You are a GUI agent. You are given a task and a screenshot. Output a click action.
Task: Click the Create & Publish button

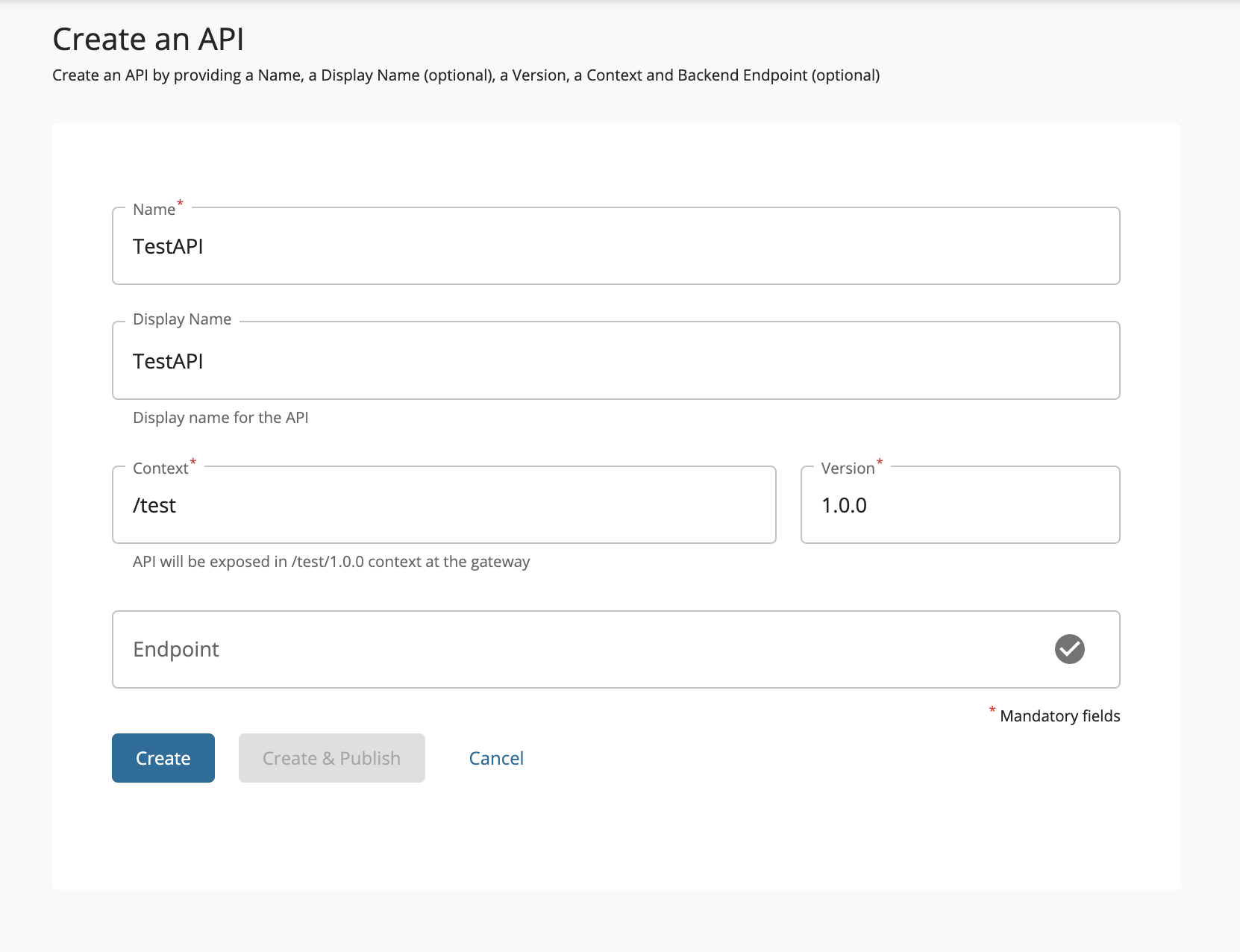[x=331, y=757]
